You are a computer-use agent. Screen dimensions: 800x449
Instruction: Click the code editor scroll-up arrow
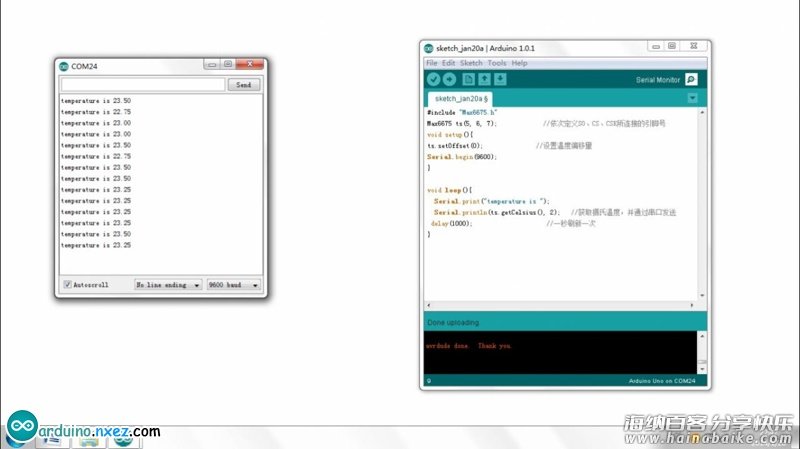point(703,112)
